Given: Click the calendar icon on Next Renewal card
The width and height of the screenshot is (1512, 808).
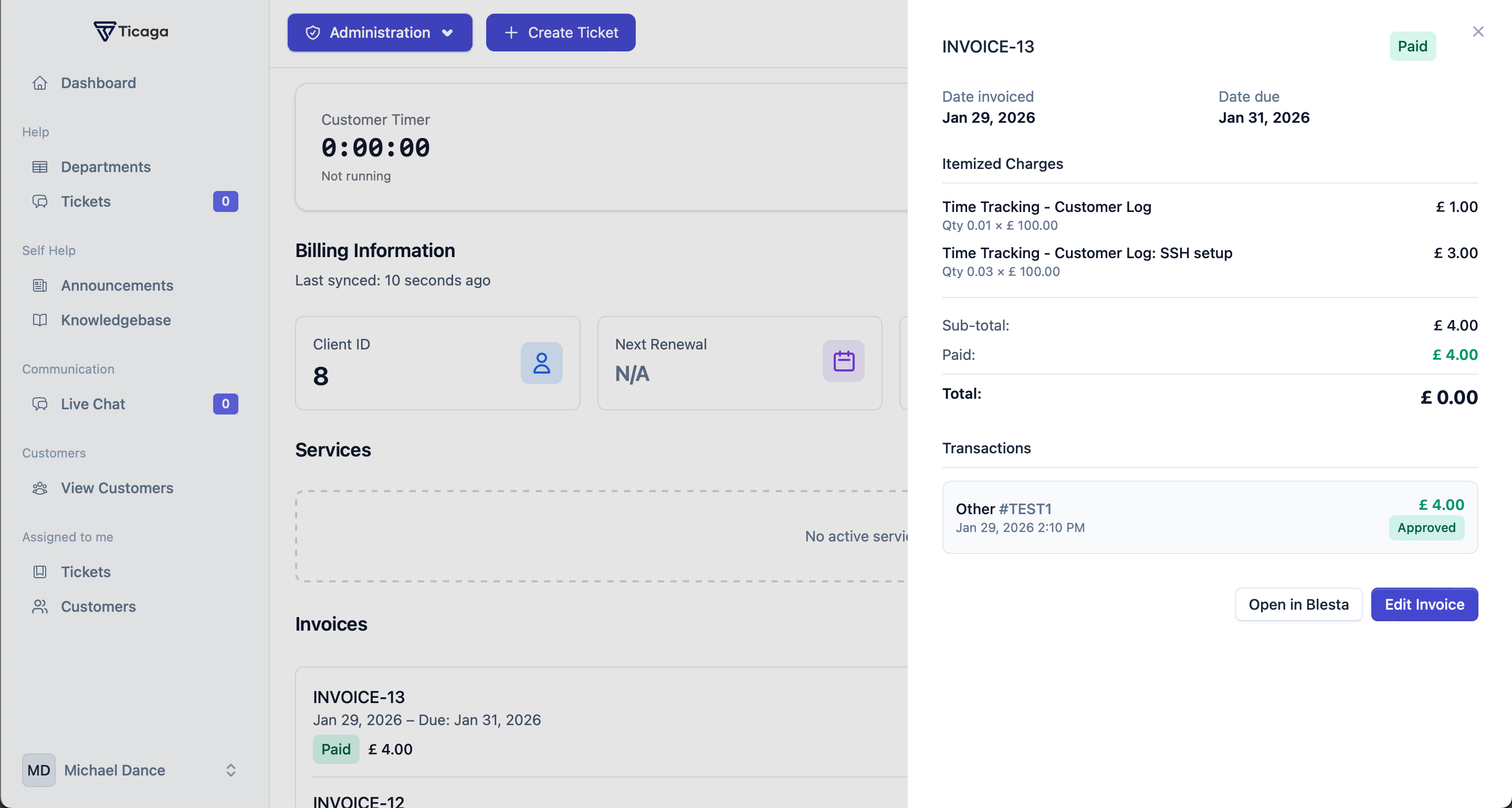Looking at the screenshot, I should (x=843, y=361).
